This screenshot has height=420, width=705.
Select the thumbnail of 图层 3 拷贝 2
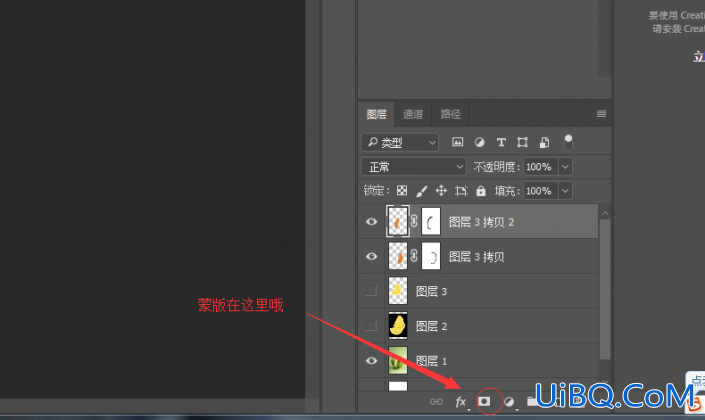point(398,221)
